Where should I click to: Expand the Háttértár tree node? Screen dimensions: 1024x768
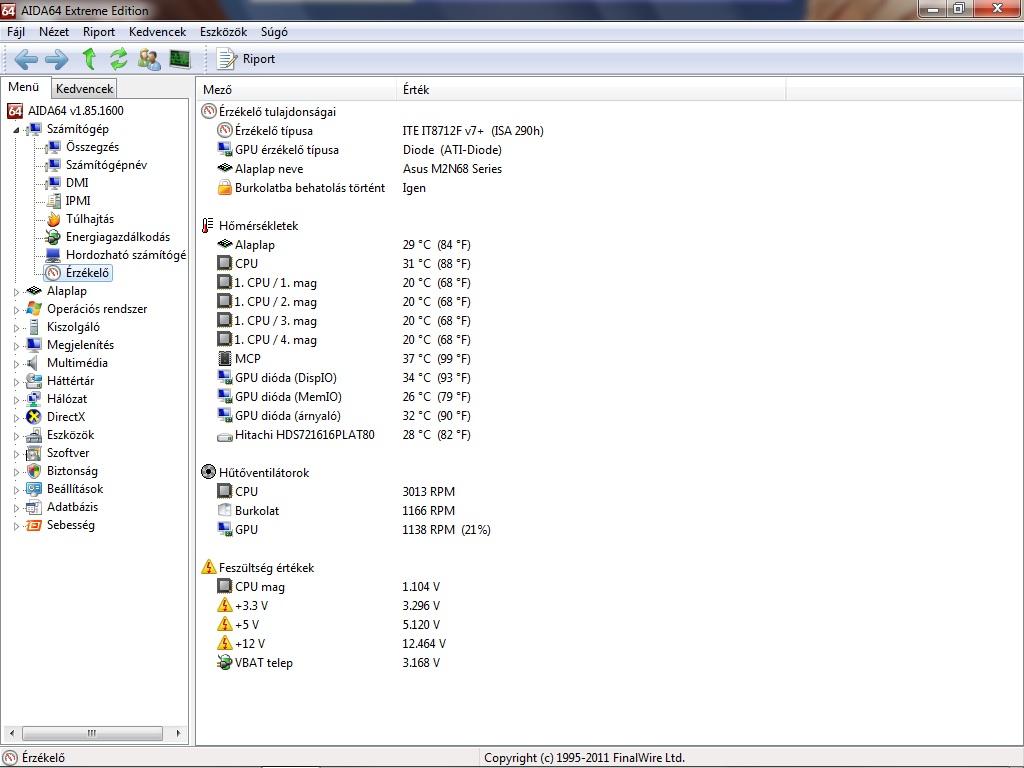(x=16, y=382)
